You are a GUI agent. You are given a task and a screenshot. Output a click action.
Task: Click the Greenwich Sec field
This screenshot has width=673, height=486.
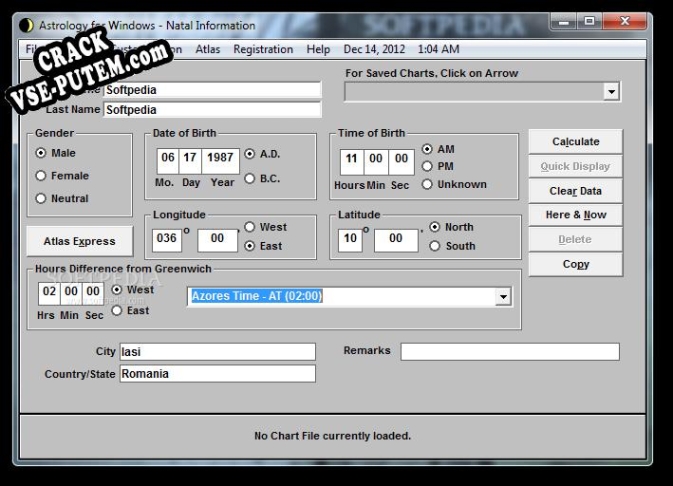tap(93, 292)
